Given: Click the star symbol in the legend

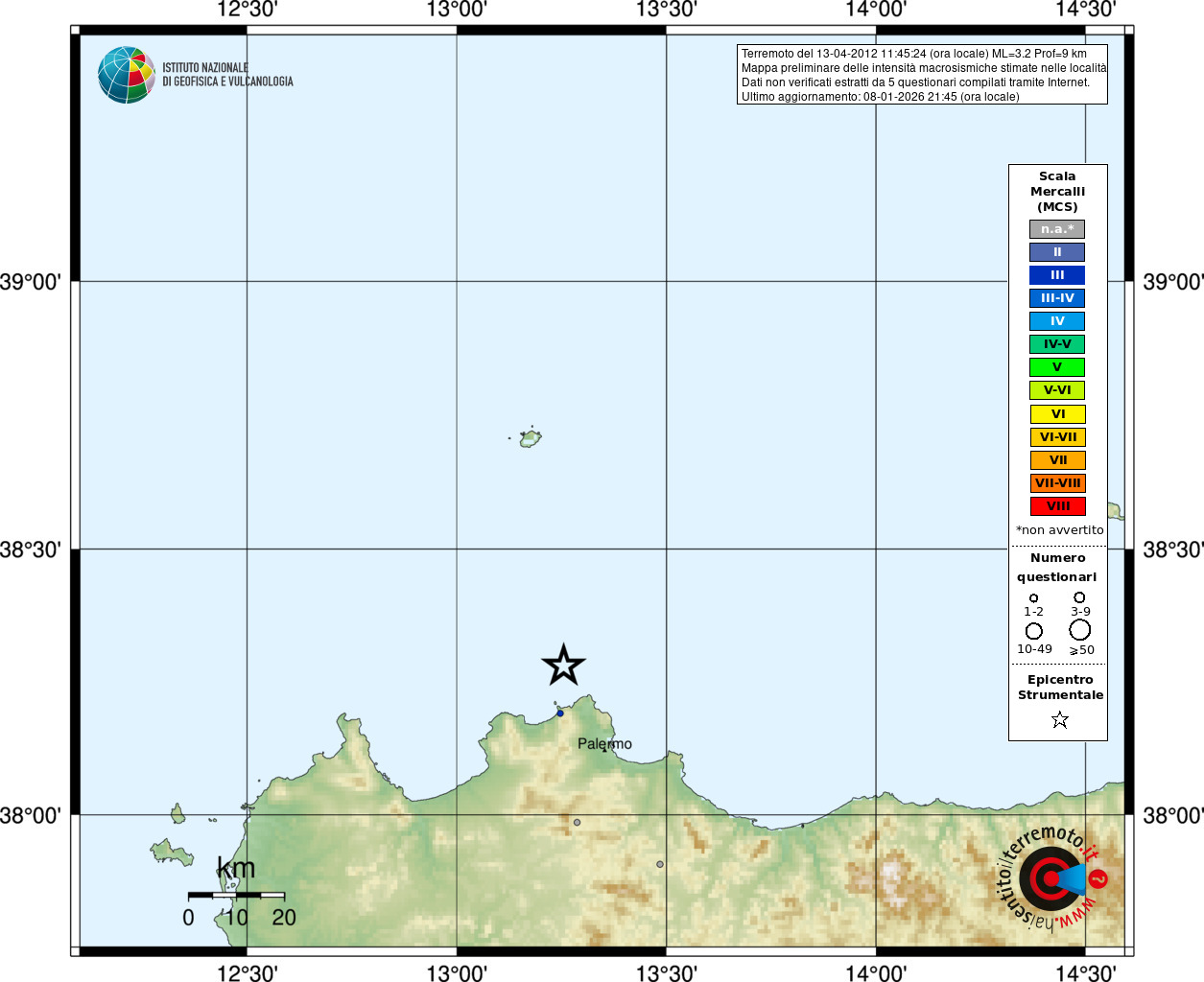Looking at the screenshot, I should point(1059,719).
